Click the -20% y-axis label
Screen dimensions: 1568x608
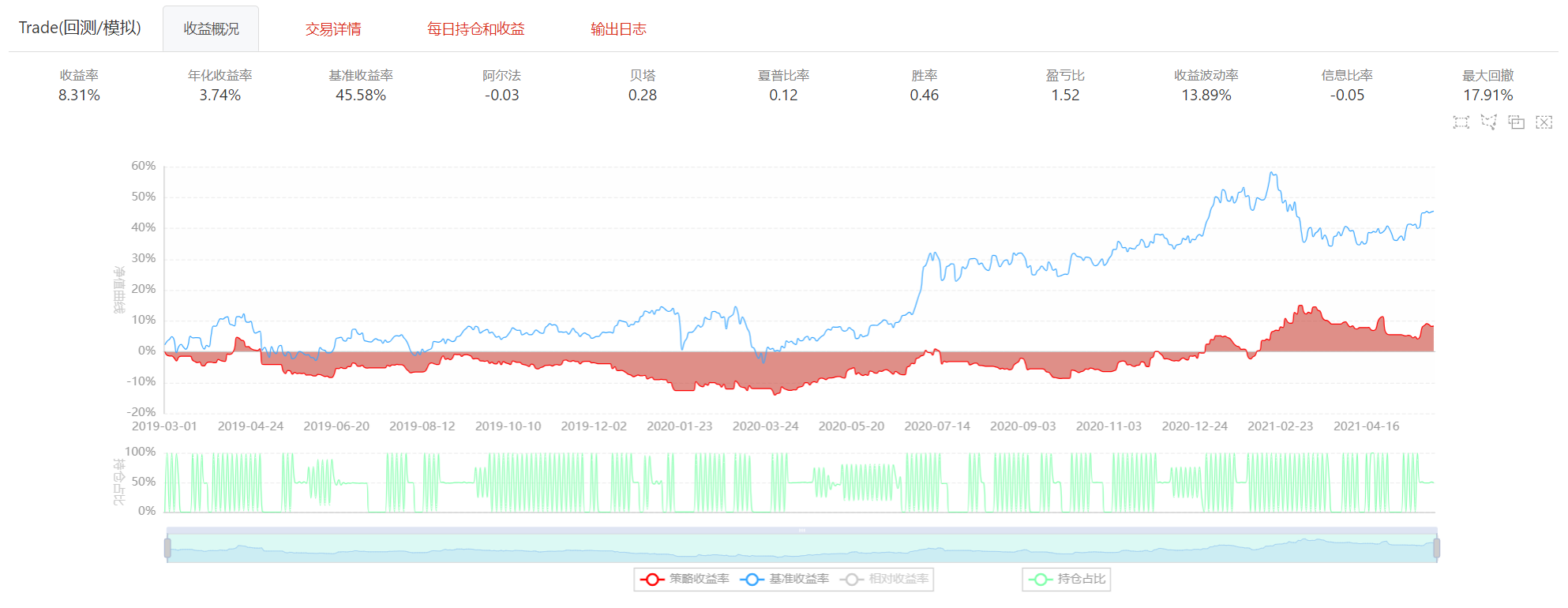click(141, 412)
